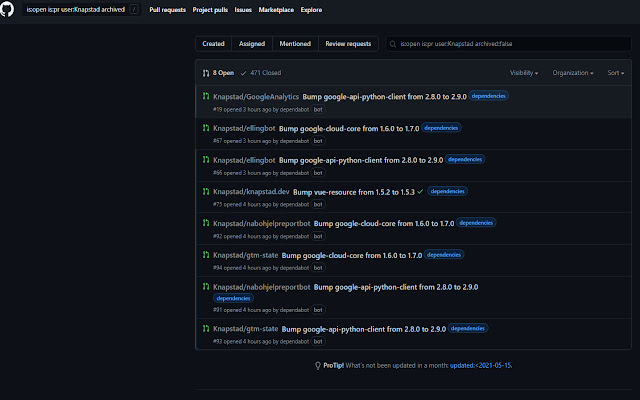Click PR icon for ellingbot google-api-python-client row

[206, 160]
